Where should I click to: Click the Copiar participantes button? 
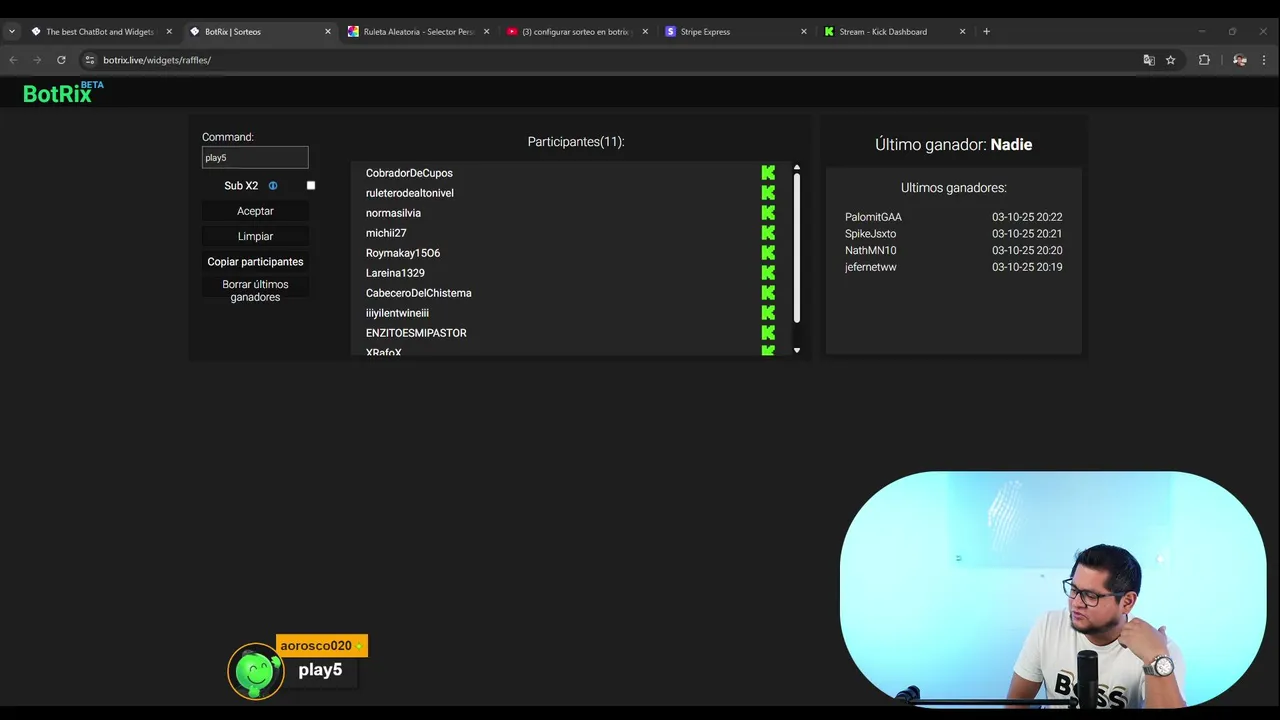(255, 262)
